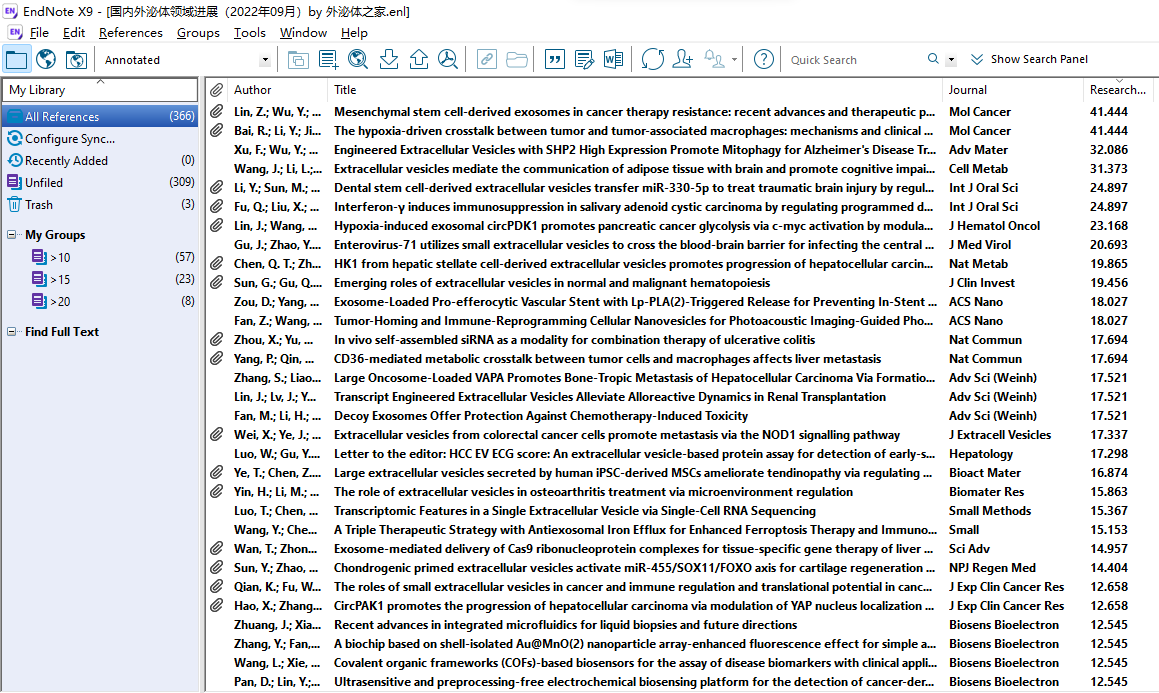Viewport: 1159px width, 693px height.
Task: Click paperclip icon on Wei, X. row
Action: click(216, 434)
